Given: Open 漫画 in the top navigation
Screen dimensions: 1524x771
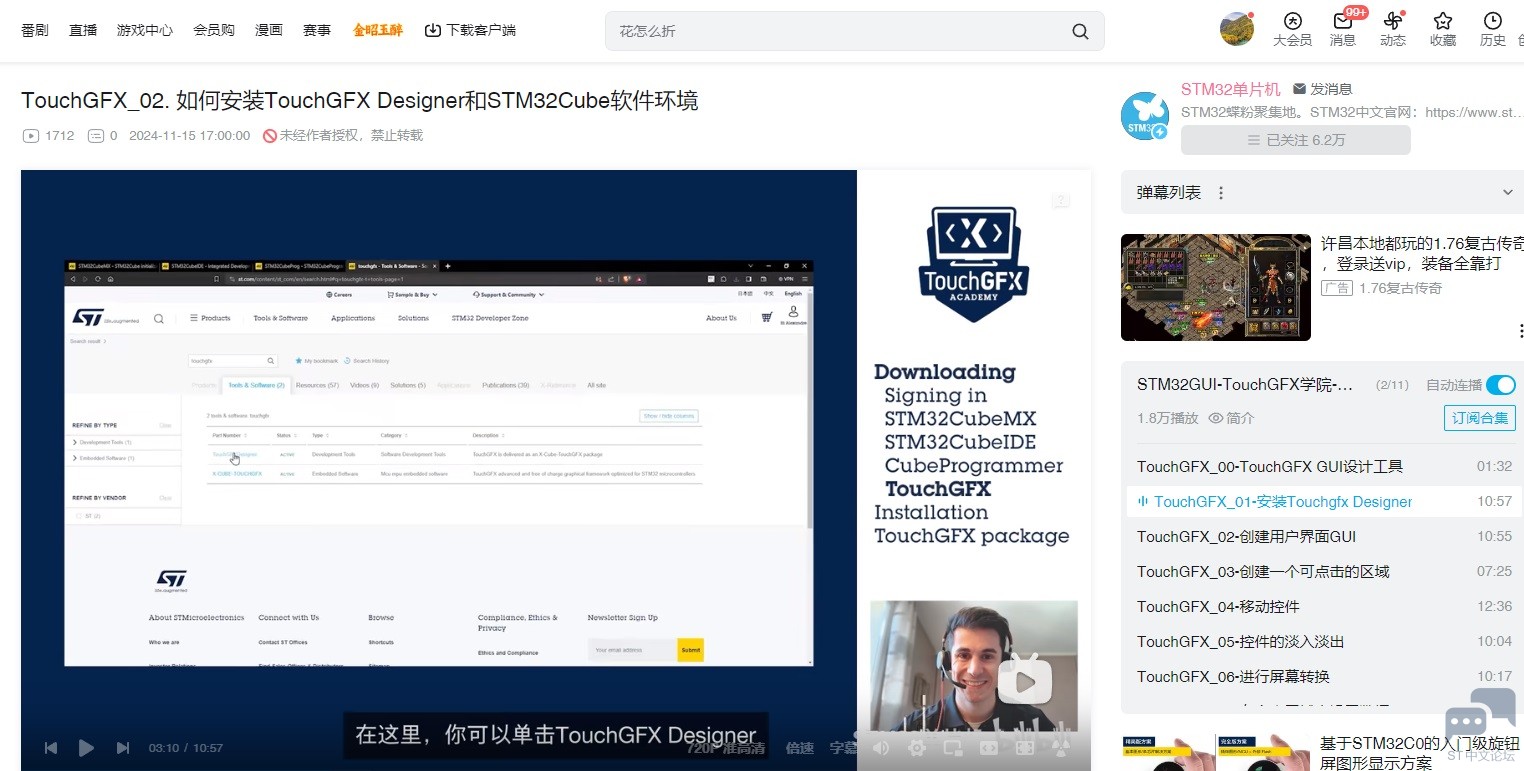Looking at the screenshot, I should (x=269, y=30).
